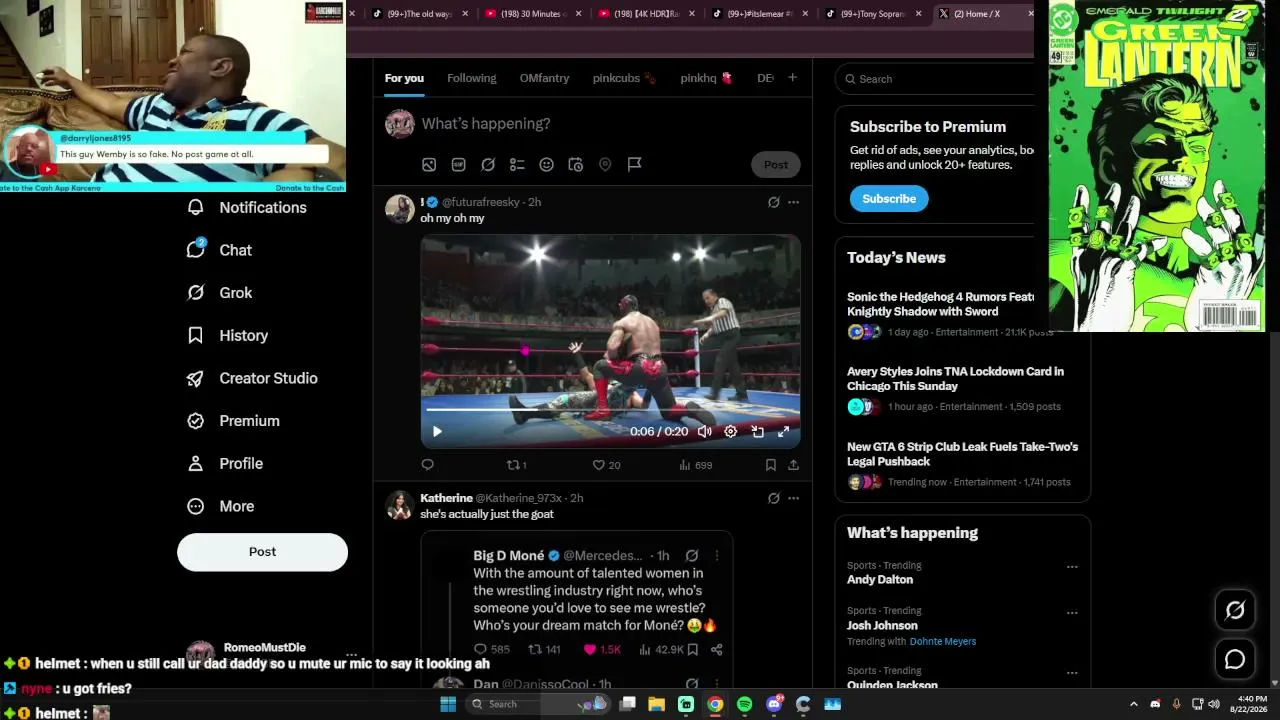Open more options on Katherine's post

tap(793, 498)
